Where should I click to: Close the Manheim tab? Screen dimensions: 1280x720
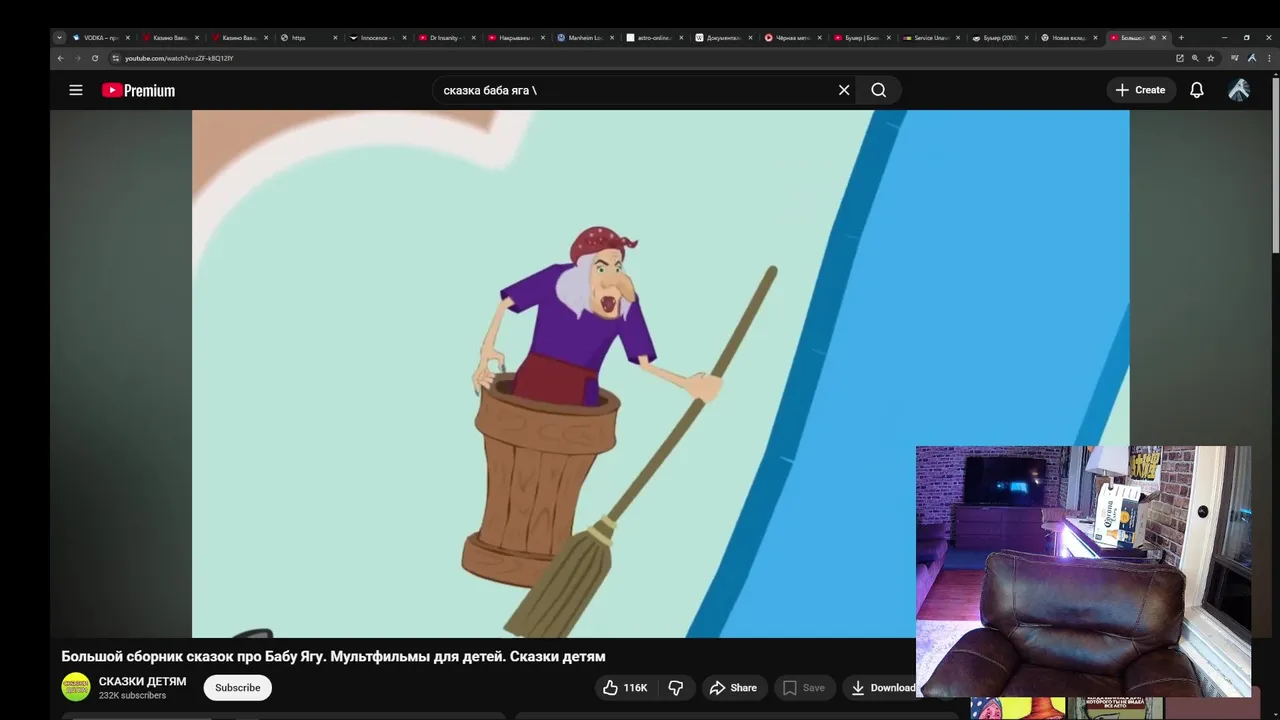(611, 38)
